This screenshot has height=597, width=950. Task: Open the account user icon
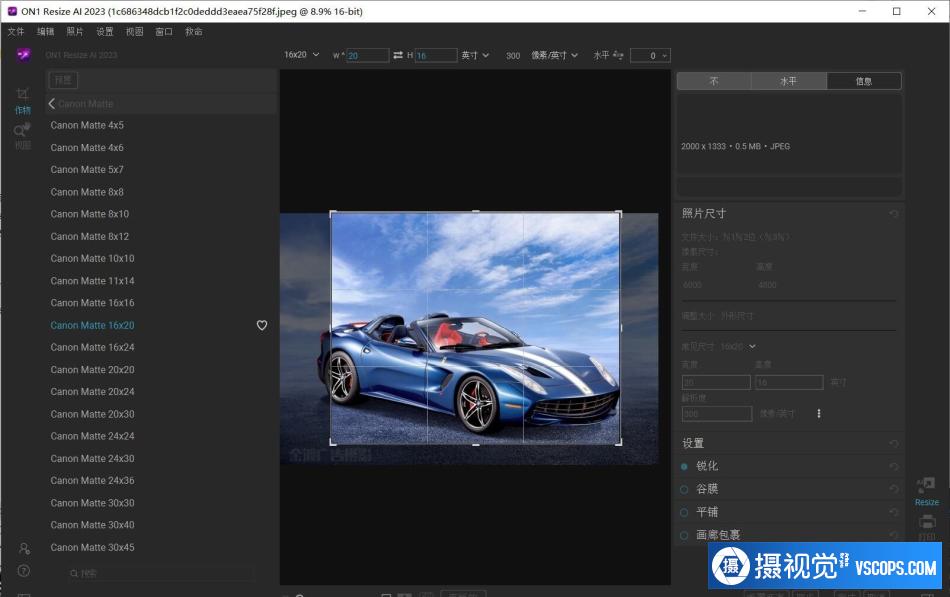(24, 548)
